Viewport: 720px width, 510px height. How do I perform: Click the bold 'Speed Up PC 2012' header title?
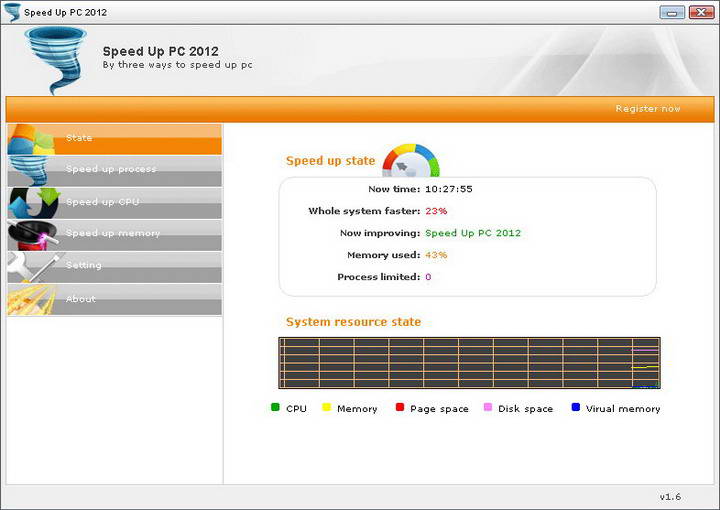click(161, 51)
